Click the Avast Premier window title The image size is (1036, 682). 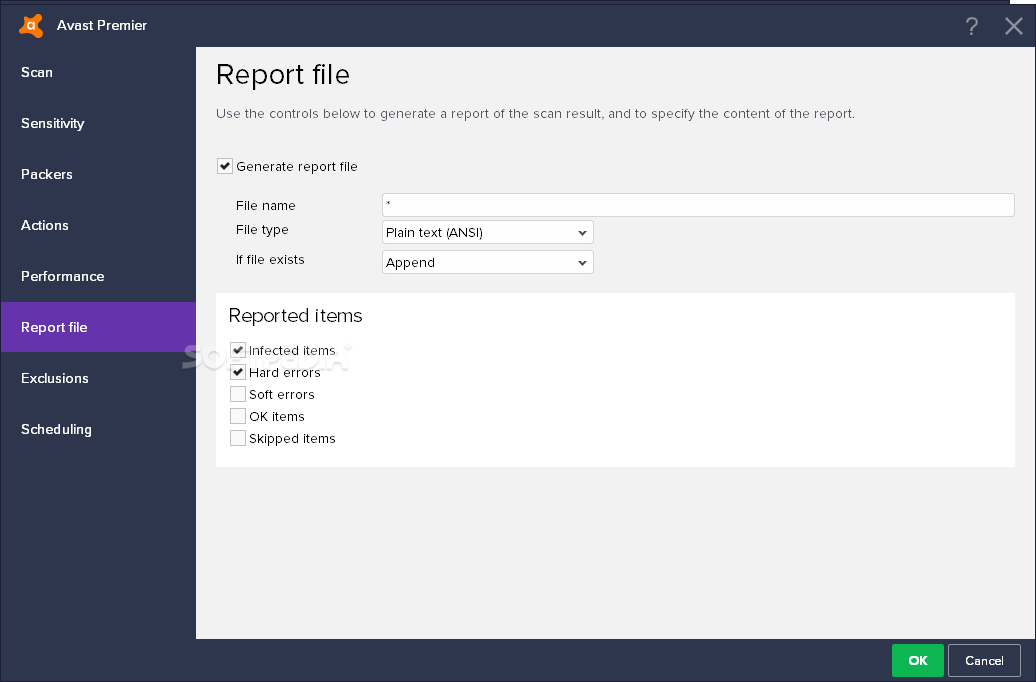pos(102,25)
